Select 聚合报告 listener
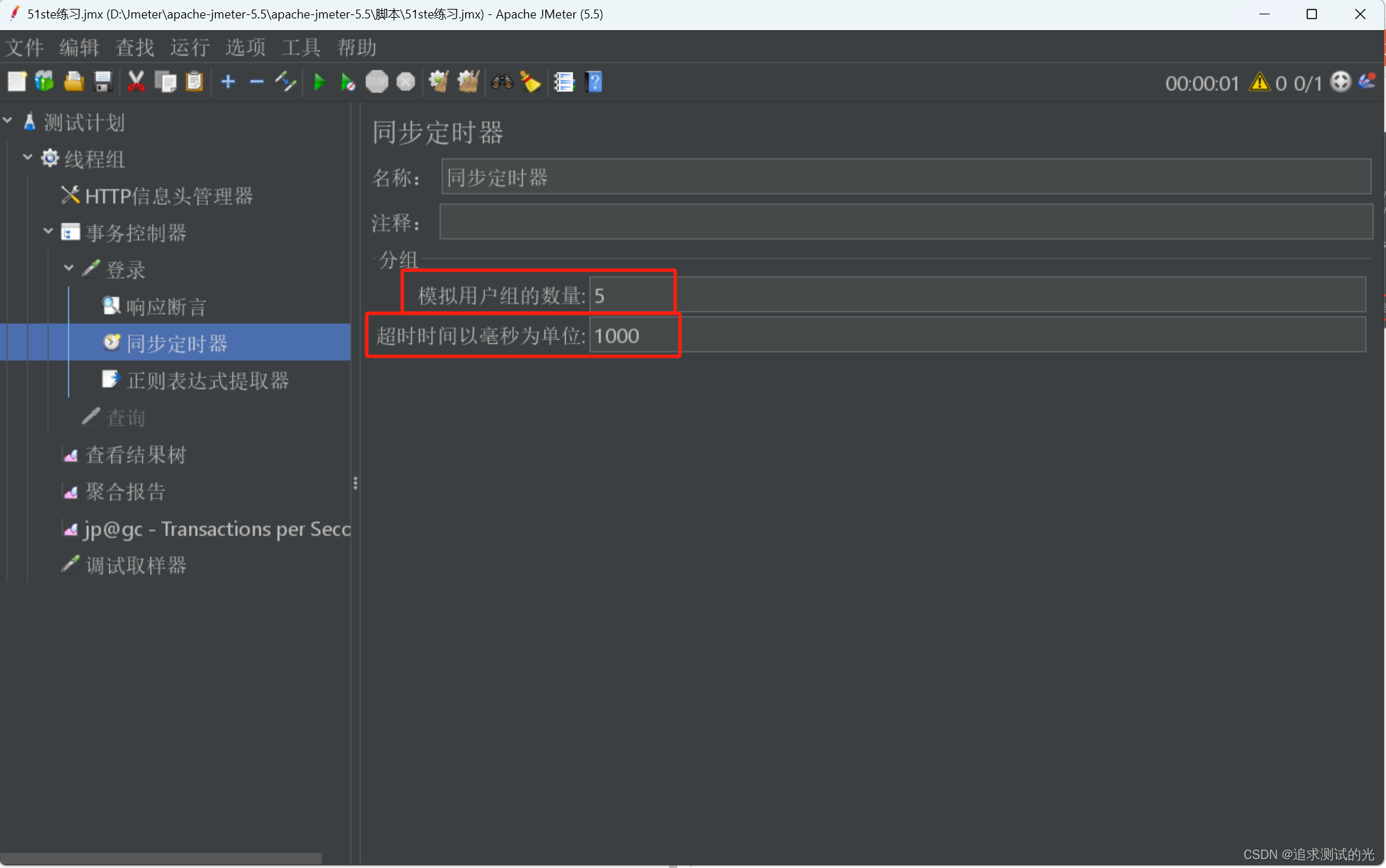 [x=126, y=492]
